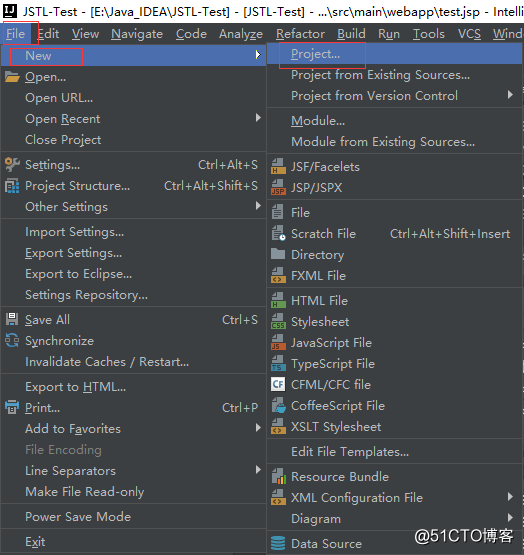Open the Run menu
524x555 pixels.
click(389, 34)
